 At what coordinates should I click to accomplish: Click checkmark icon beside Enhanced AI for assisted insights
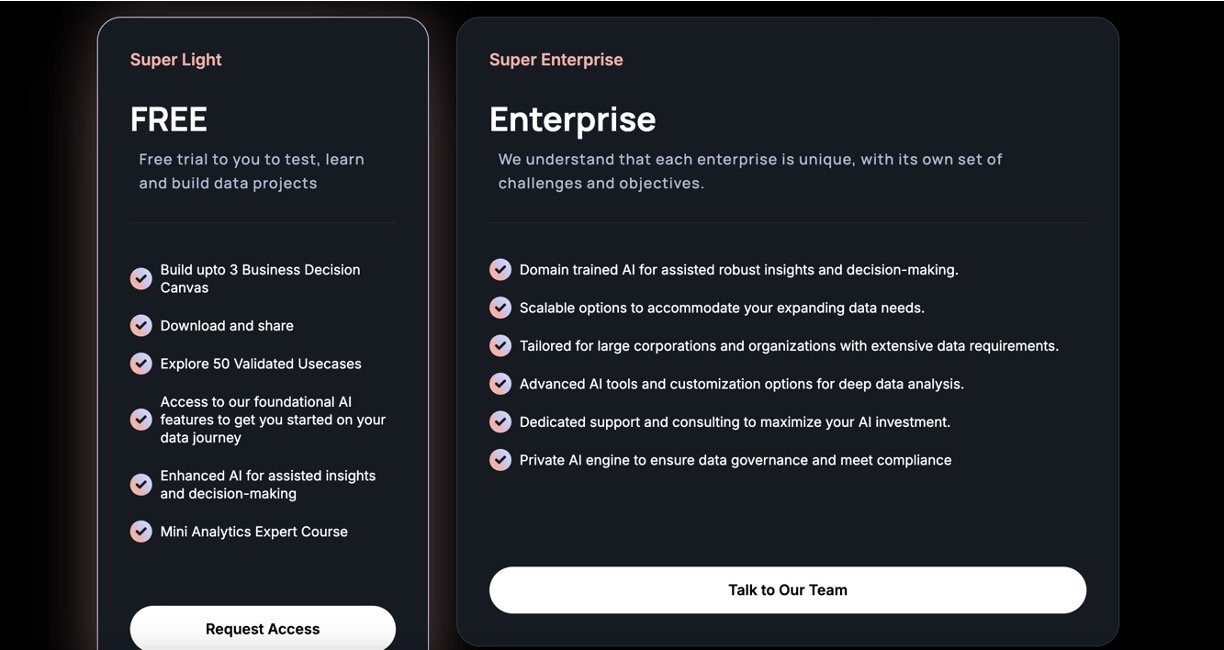click(x=141, y=485)
